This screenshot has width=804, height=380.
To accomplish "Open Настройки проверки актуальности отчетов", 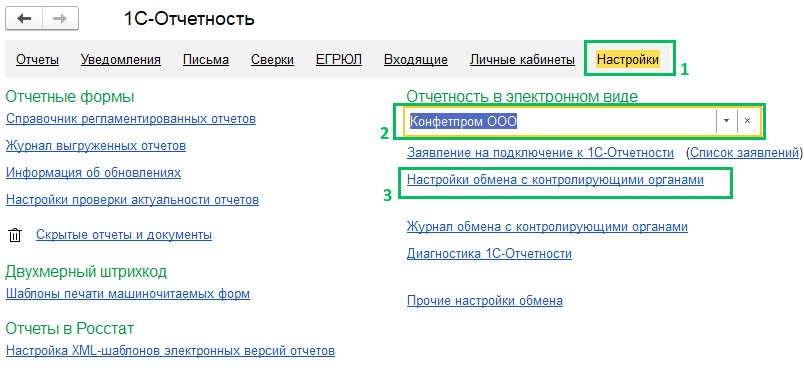I will click(x=132, y=199).
